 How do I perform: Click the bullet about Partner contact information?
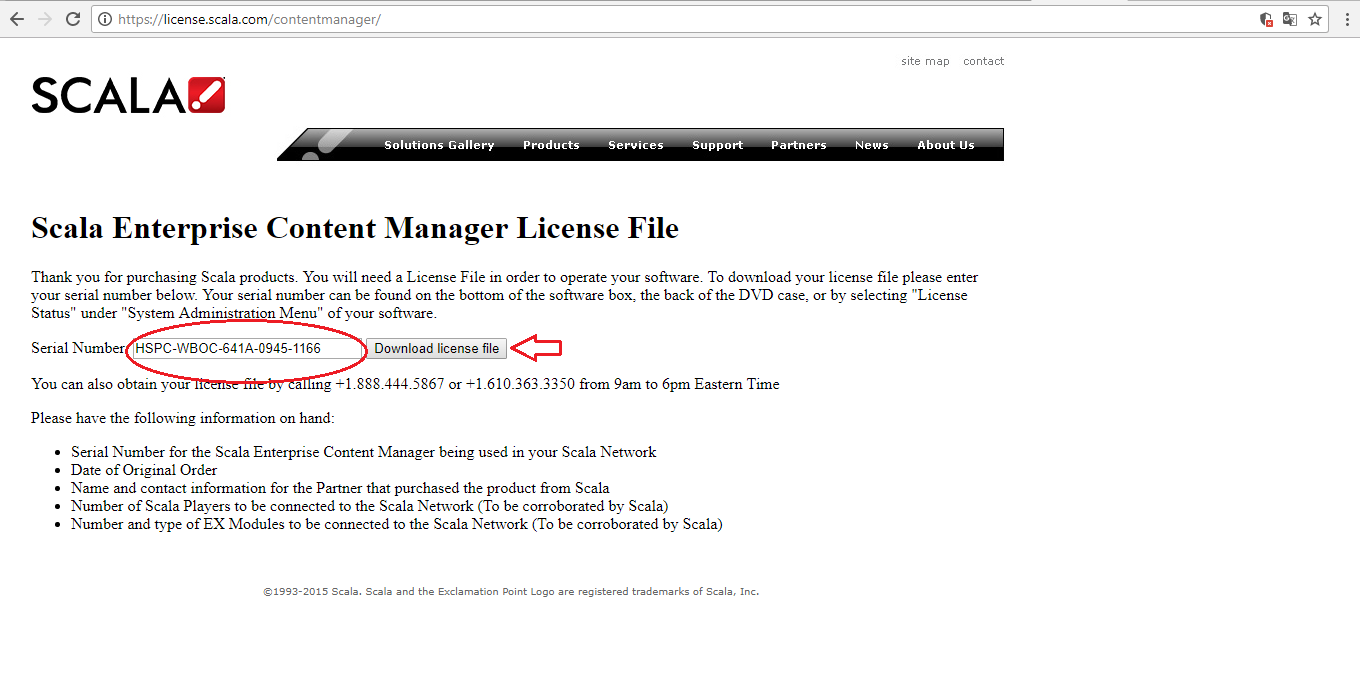pos(340,488)
